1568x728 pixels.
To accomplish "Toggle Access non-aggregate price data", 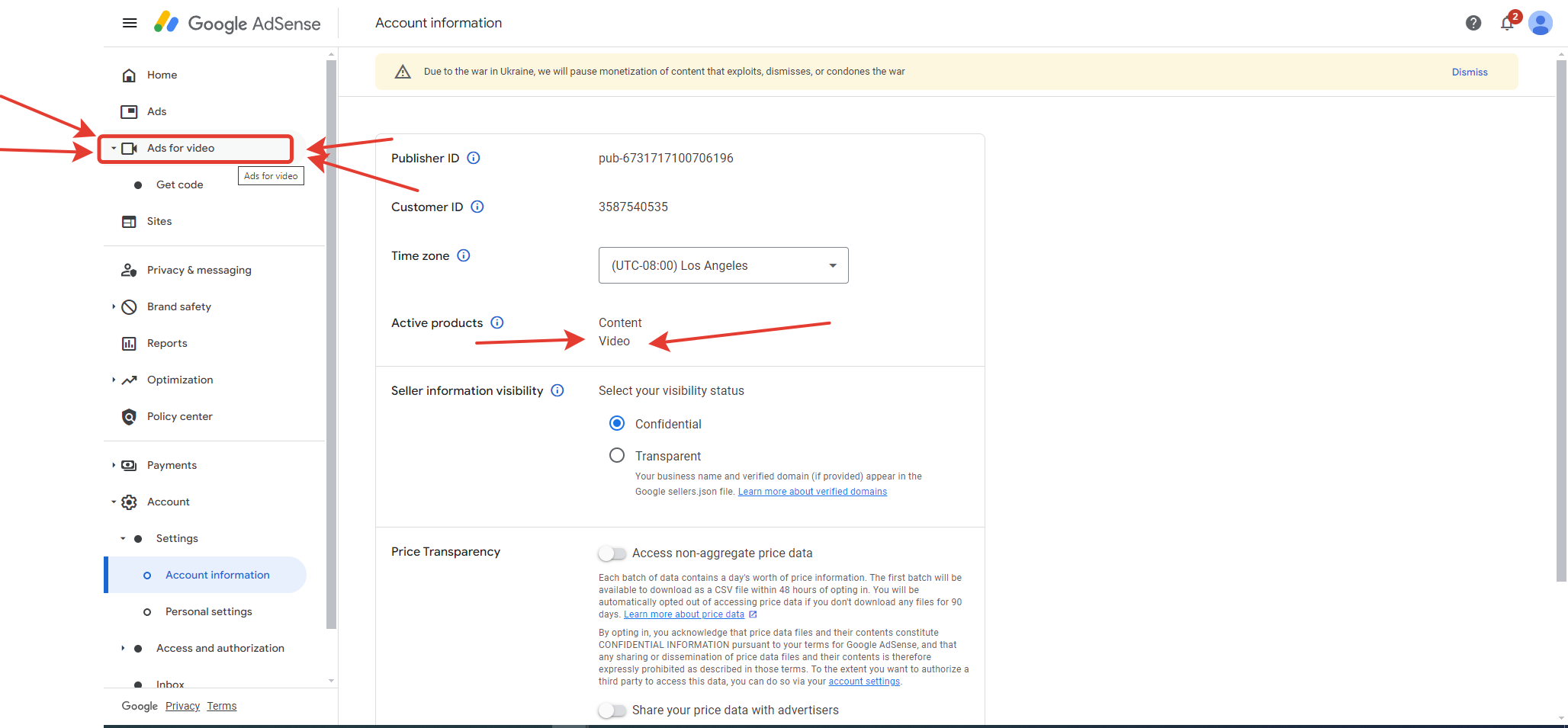I will coord(612,553).
